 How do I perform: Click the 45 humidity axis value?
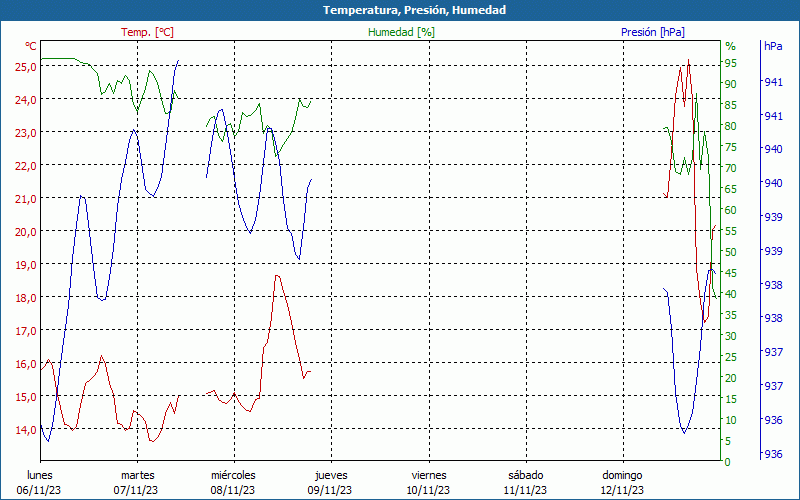[731, 273]
